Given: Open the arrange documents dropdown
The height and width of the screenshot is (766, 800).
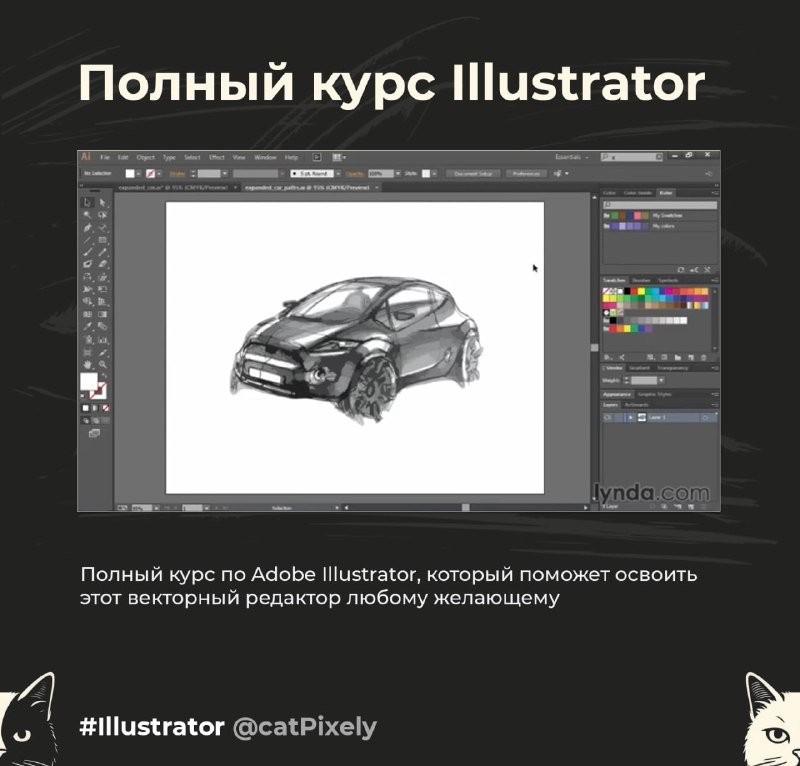Looking at the screenshot, I should 339,158.
